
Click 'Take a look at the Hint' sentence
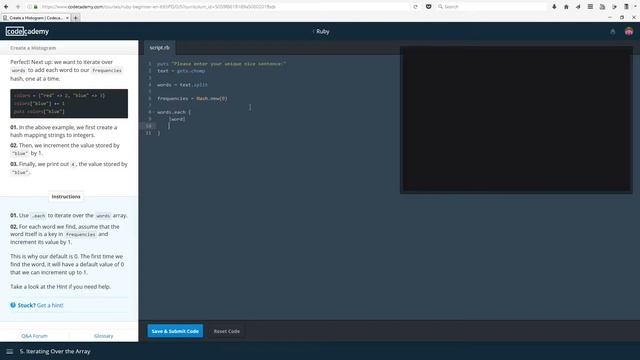[x=60, y=287]
